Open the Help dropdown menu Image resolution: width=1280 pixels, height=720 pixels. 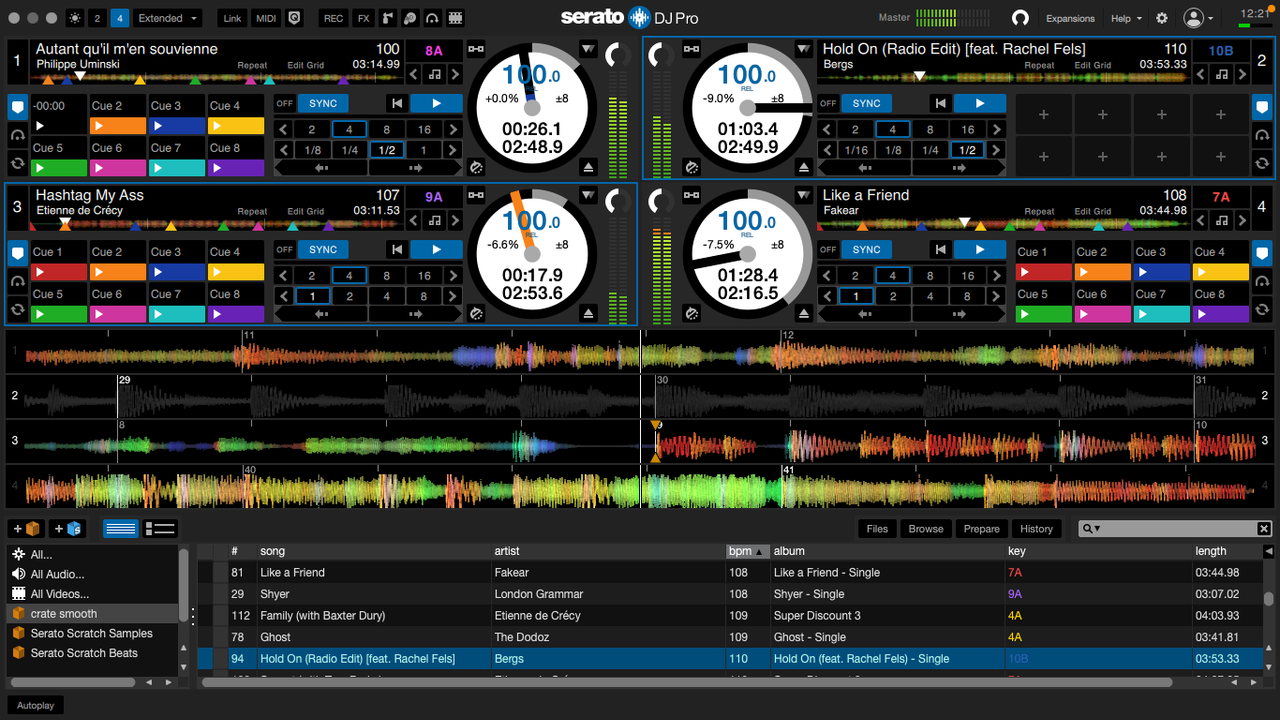click(1126, 18)
